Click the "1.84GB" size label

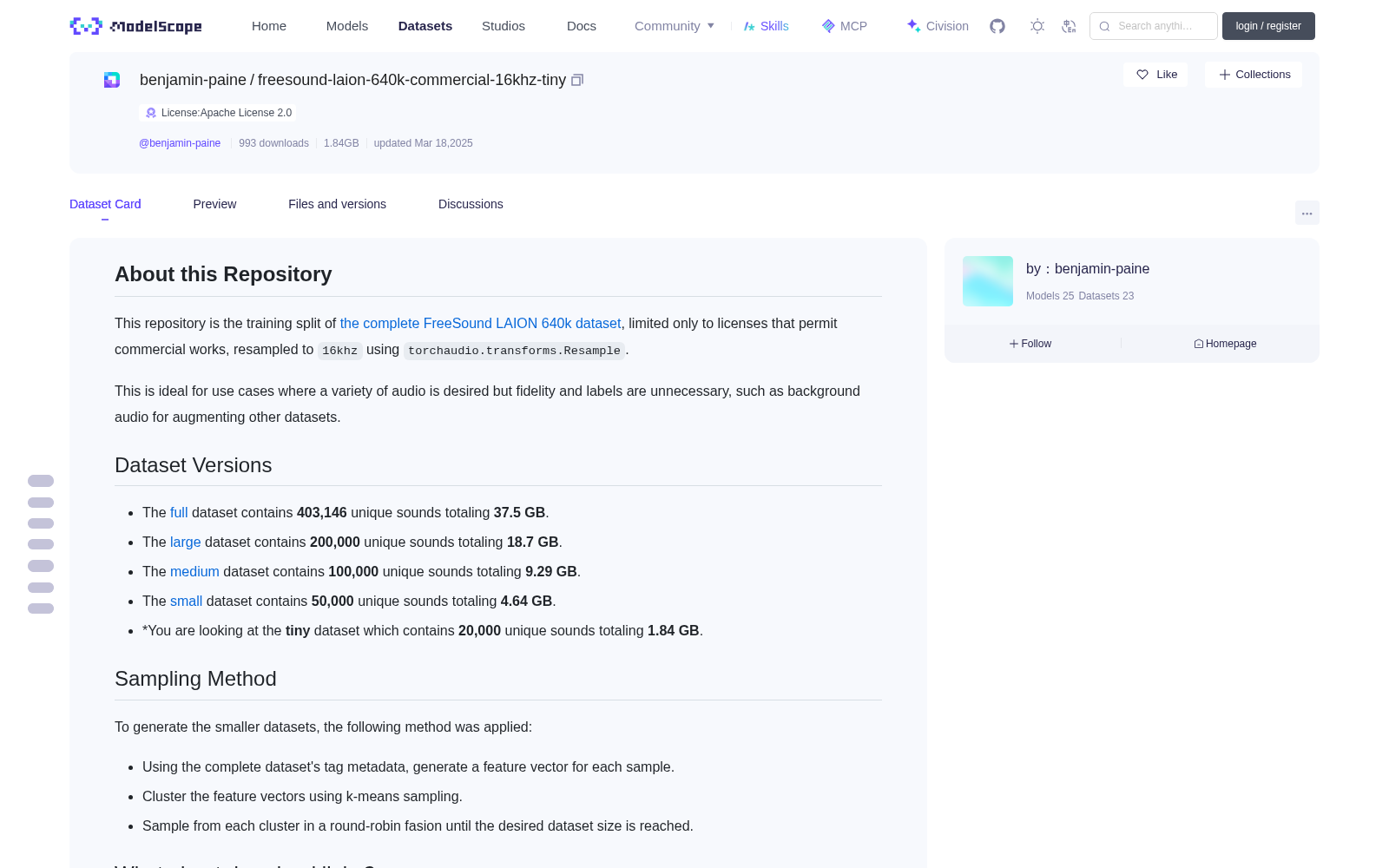click(341, 143)
